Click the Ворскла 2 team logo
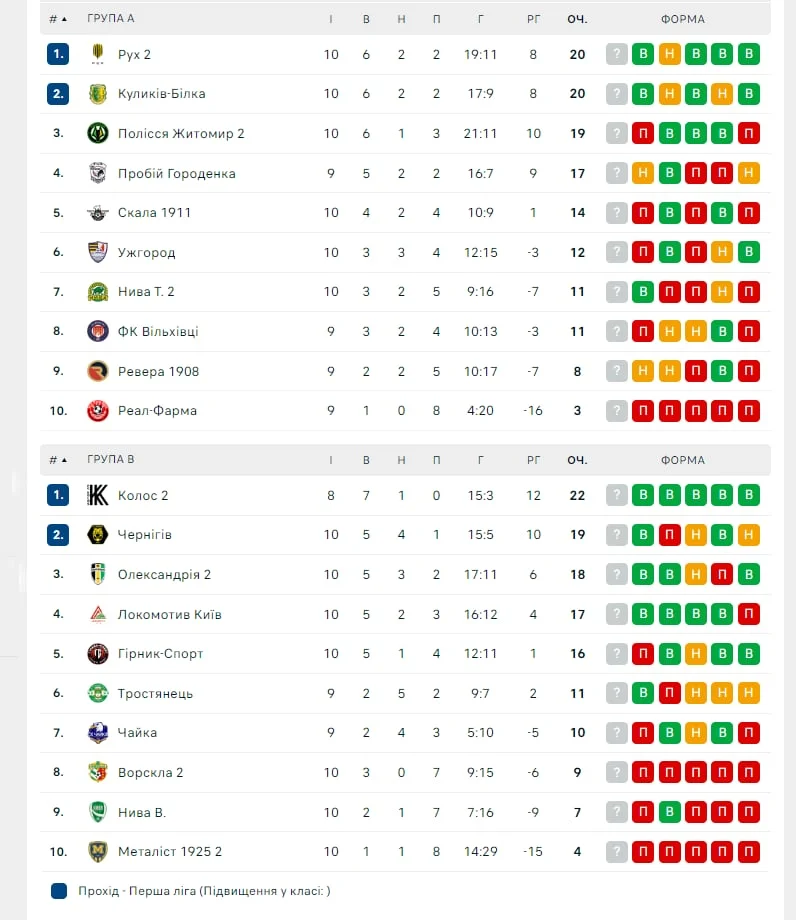The height and width of the screenshot is (920, 796). tap(97, 773)
